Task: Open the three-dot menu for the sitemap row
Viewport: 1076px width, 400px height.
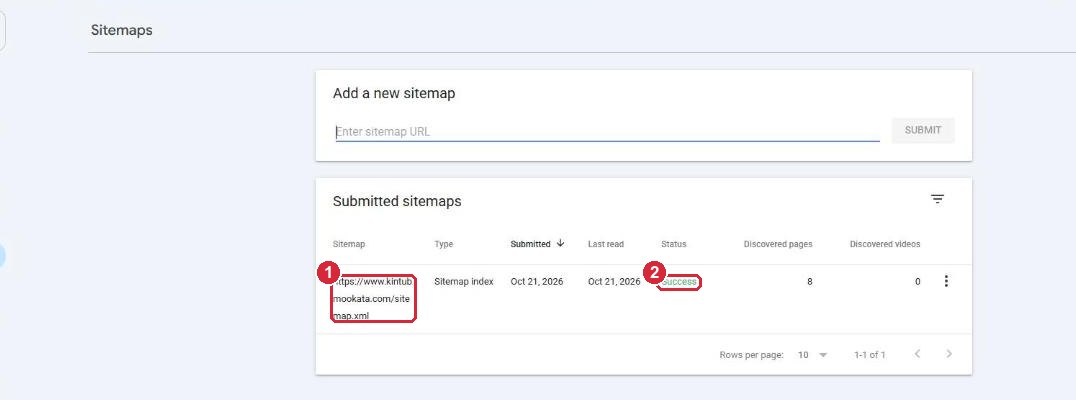Action: click(x=946, y=281)
